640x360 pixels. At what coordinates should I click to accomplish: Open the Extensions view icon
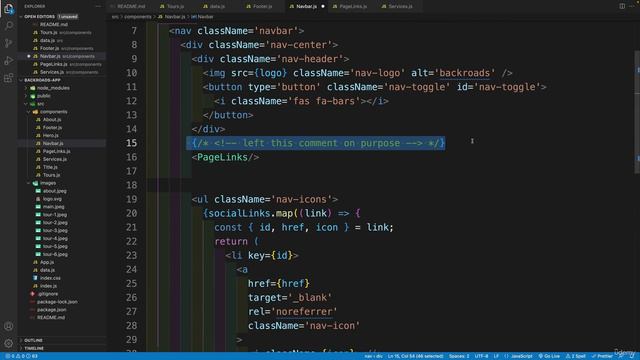click(9, 78)
